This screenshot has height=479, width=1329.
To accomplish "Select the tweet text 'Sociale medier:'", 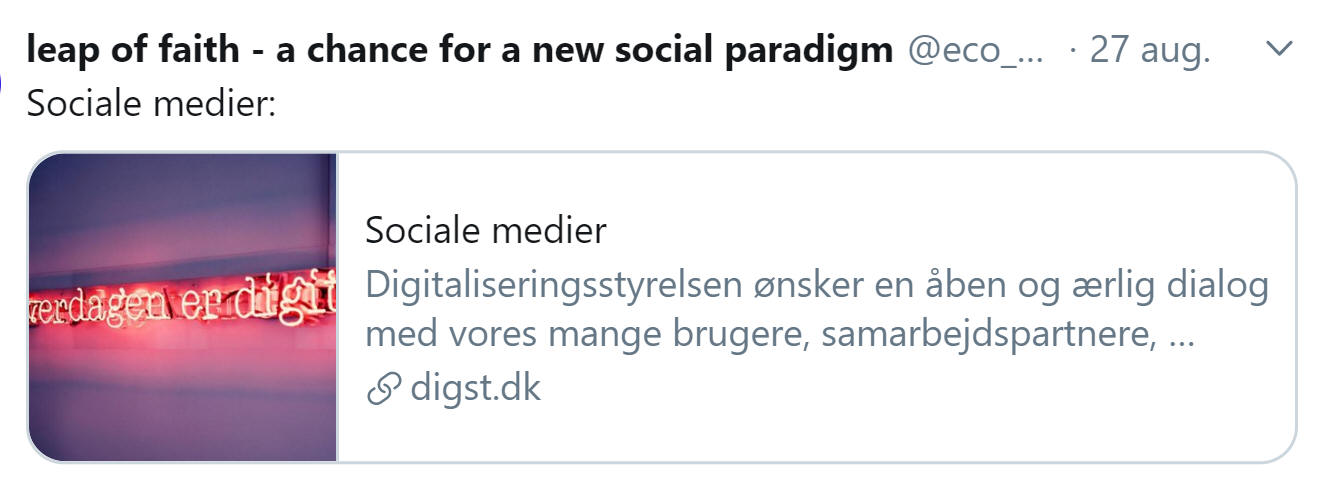I will (x=151, y=102).
